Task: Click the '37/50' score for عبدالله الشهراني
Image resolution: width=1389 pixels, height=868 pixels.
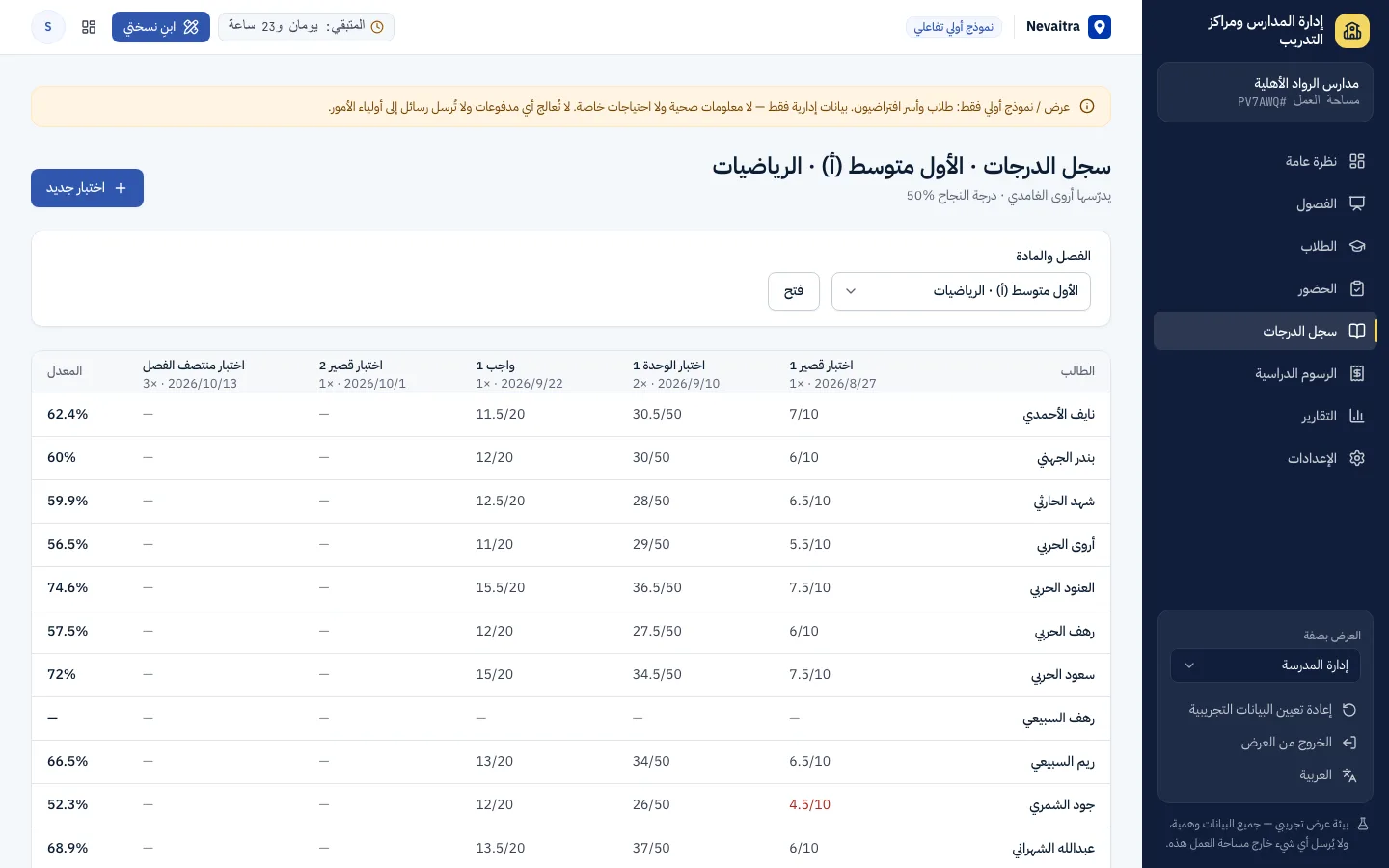Action: pyautogui.click(x=651, y=848)
